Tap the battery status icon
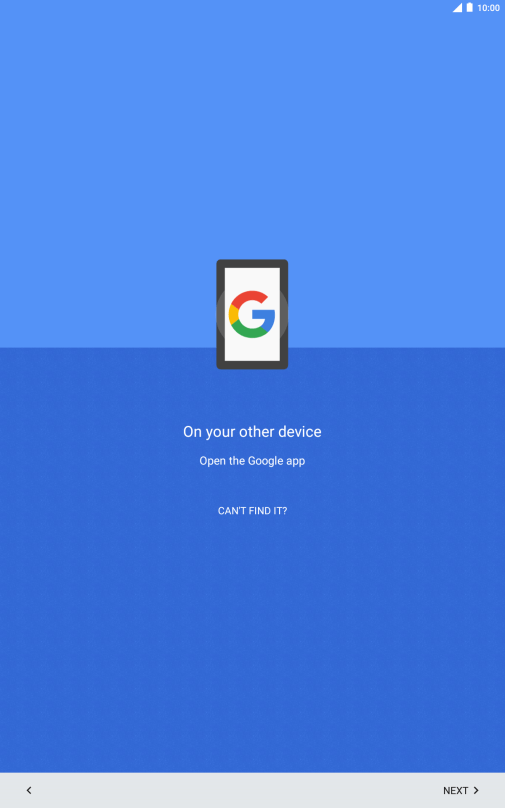 point(469,8)
